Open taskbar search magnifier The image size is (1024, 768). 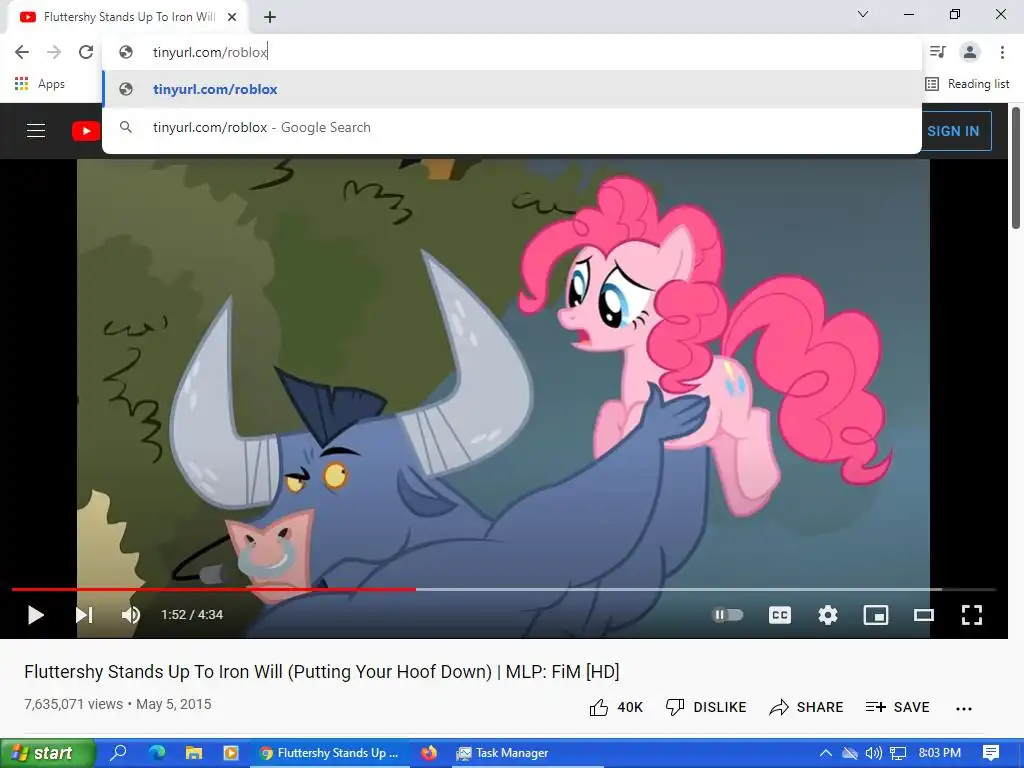pos(119,753)
